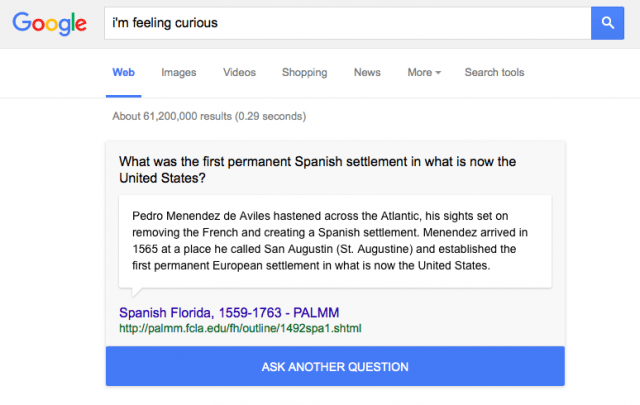Click the "About 61,200,000 results" text
This screenshot has width=640, height=405.
172,116
